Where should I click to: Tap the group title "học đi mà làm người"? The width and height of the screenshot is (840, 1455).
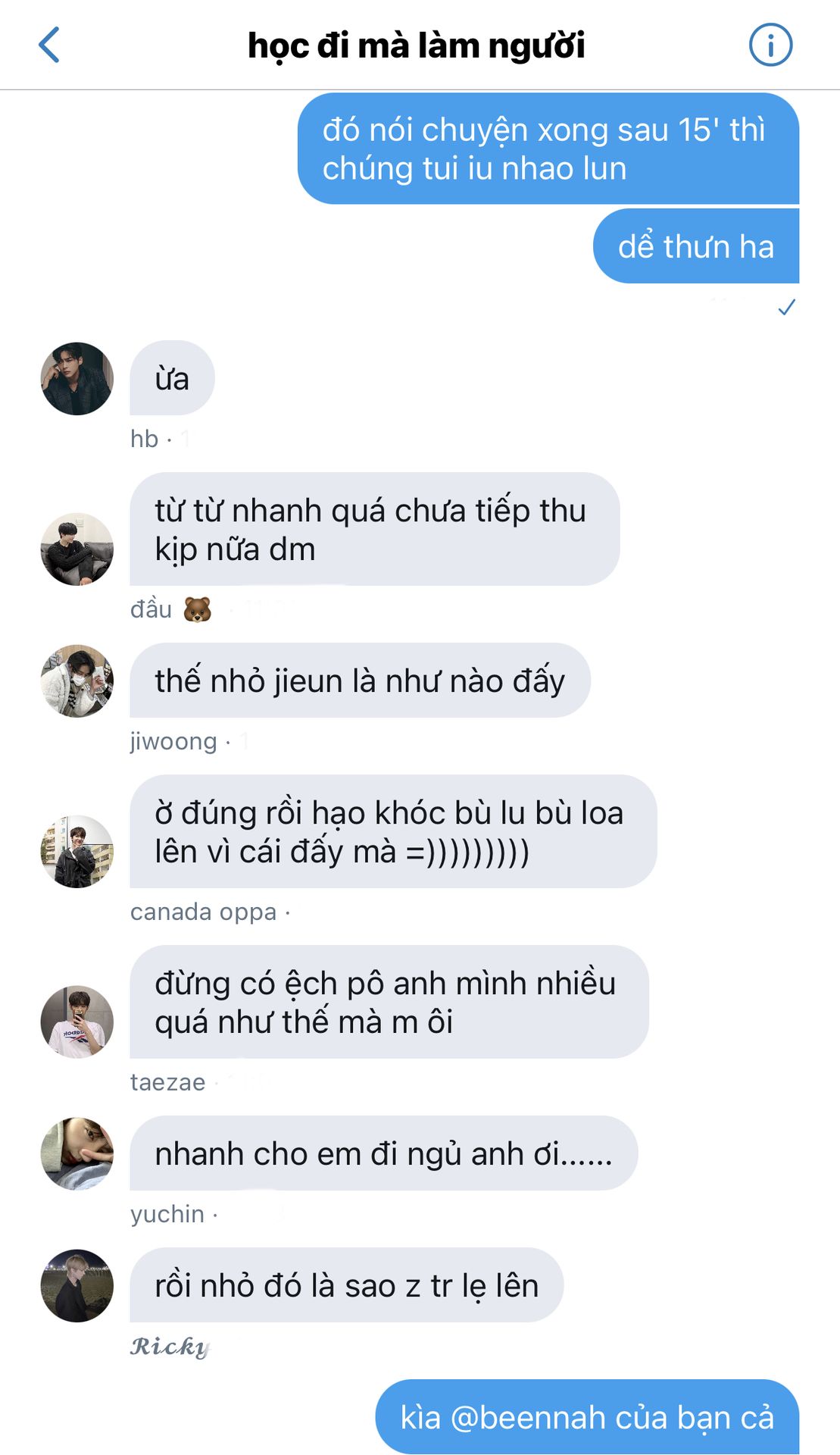[x=417, y=45]
